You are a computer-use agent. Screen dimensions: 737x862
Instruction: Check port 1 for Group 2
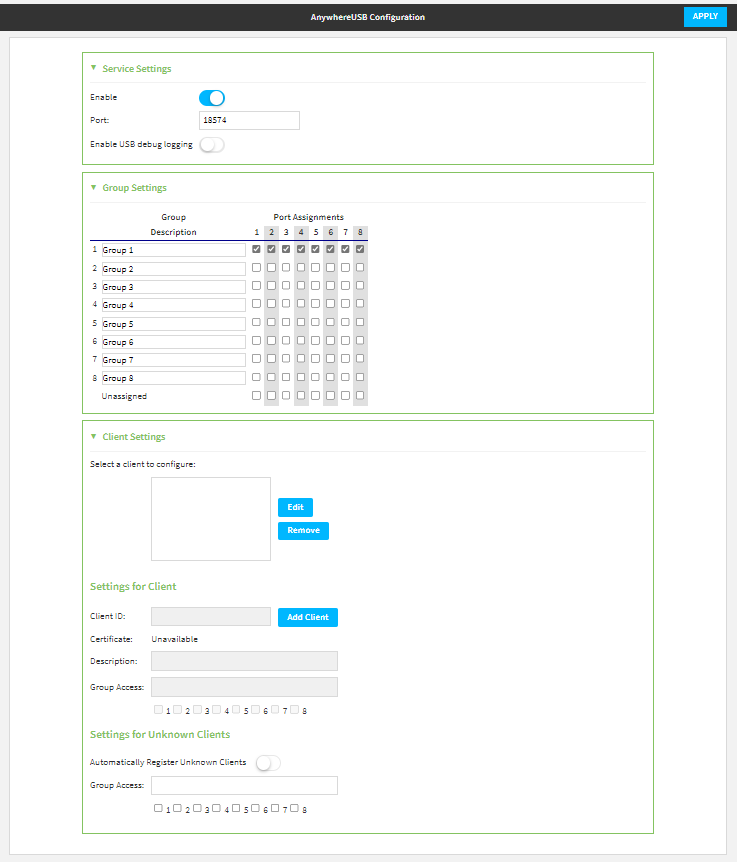(x=256, y=267)
